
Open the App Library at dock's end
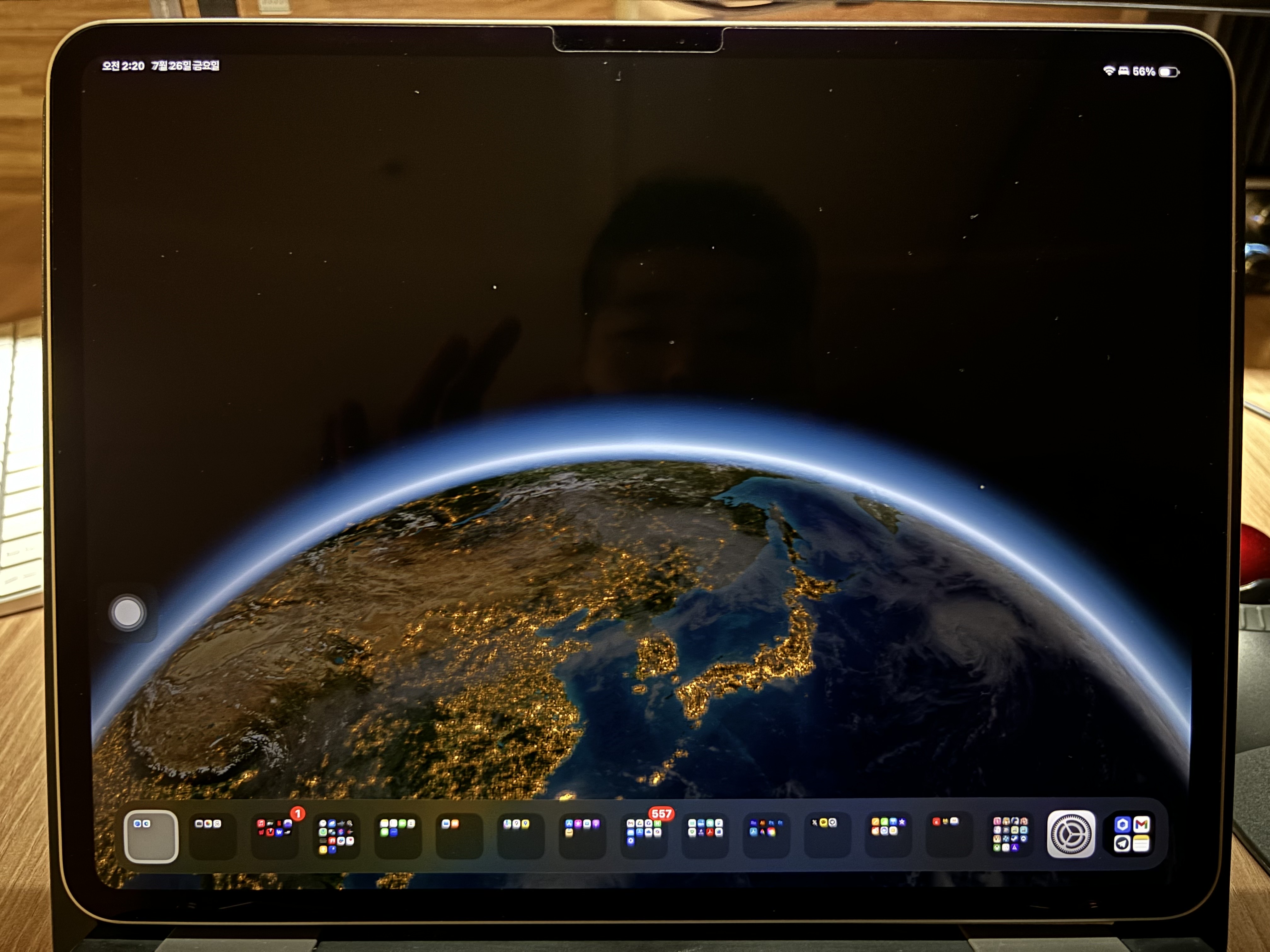tap(1132, 834)
